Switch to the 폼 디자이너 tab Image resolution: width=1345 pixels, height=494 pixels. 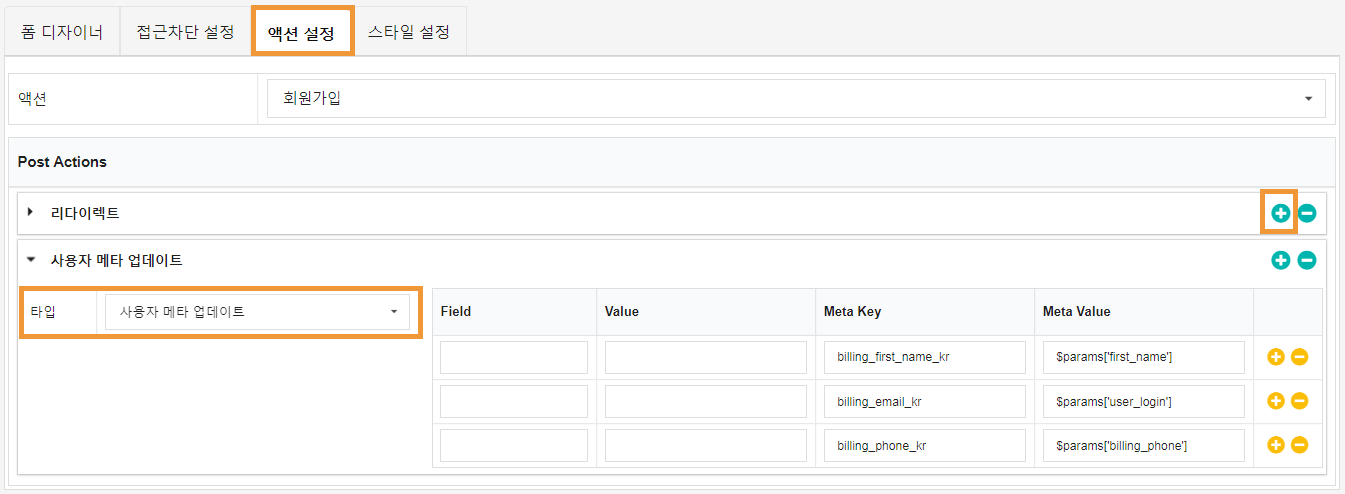click(x=61, y=31)
